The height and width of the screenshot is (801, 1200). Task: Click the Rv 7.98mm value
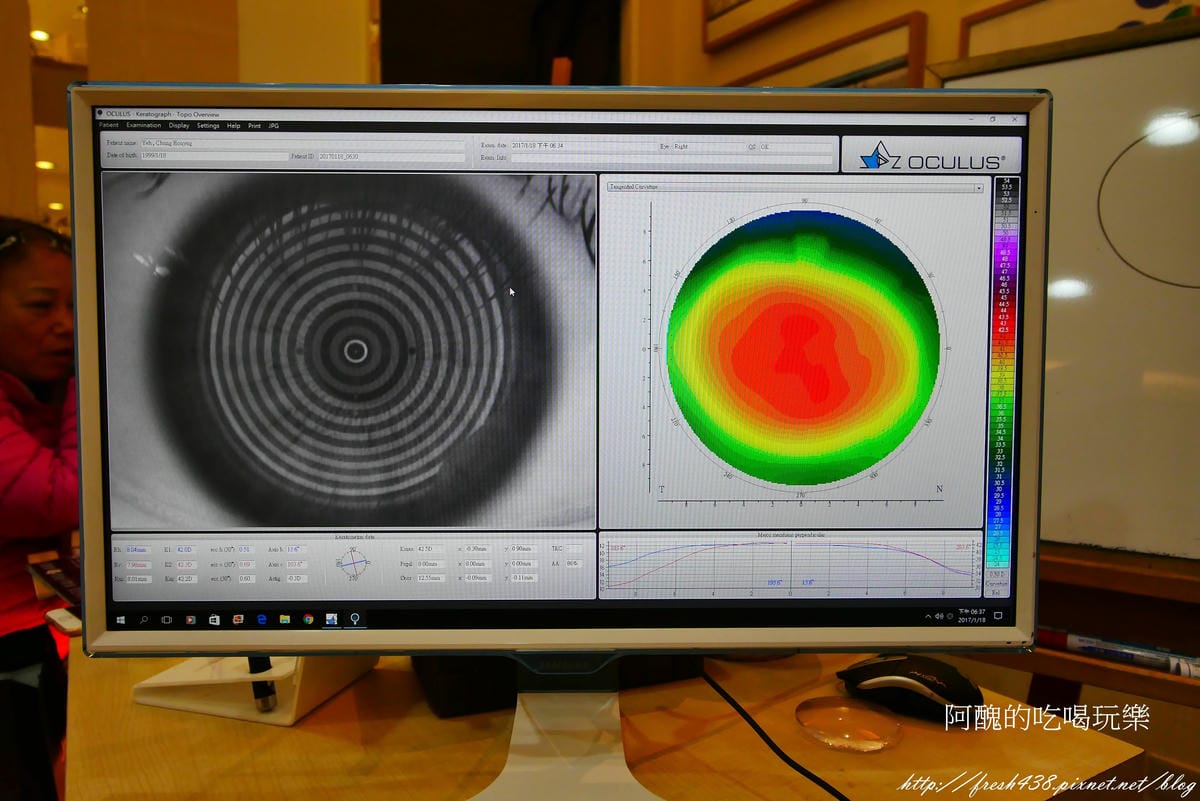138,565
